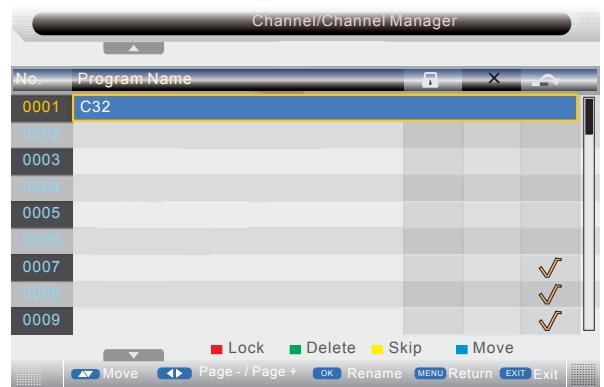Viewport: 604px width, 387px height.
Task: Toggle the skip checkmark on row 0008
Action: 550,295
